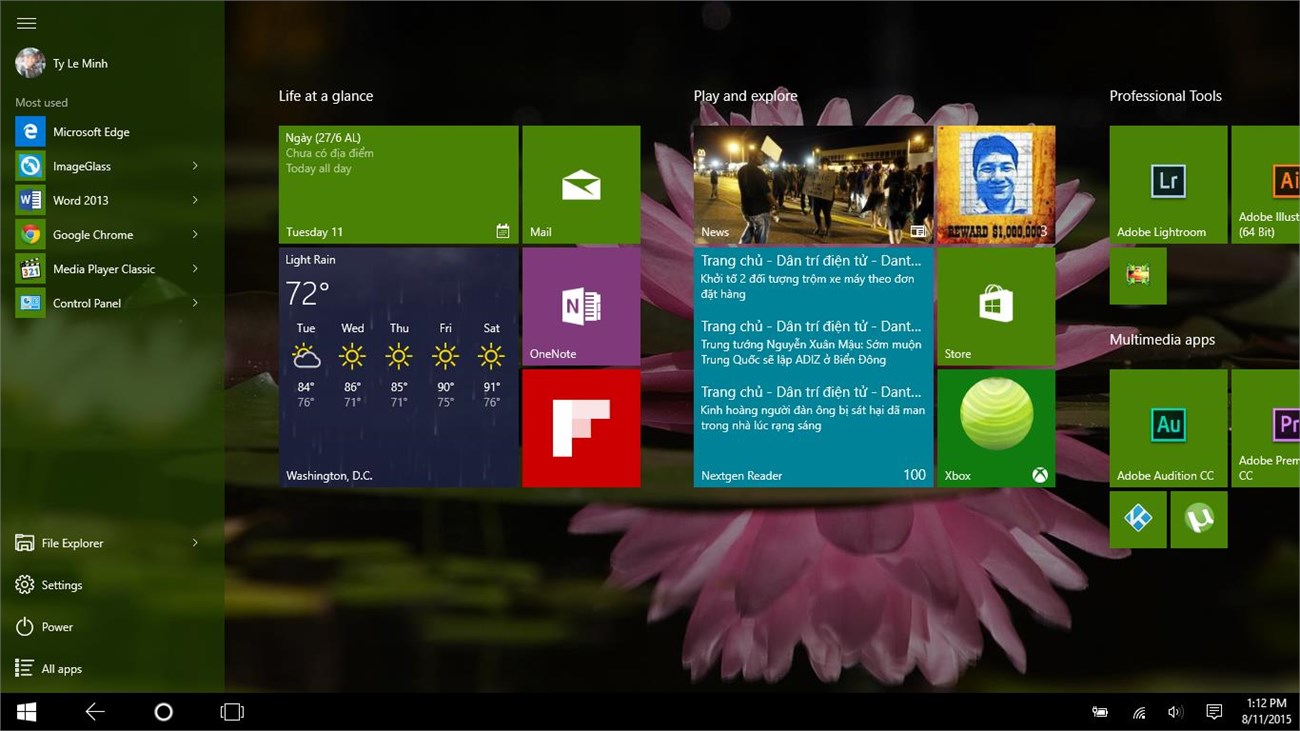The width and height of the screenshot is (1300, 731).
Task: Open the hamburger menu at top left
Action: pyautogui.click(x=26, y=22)
